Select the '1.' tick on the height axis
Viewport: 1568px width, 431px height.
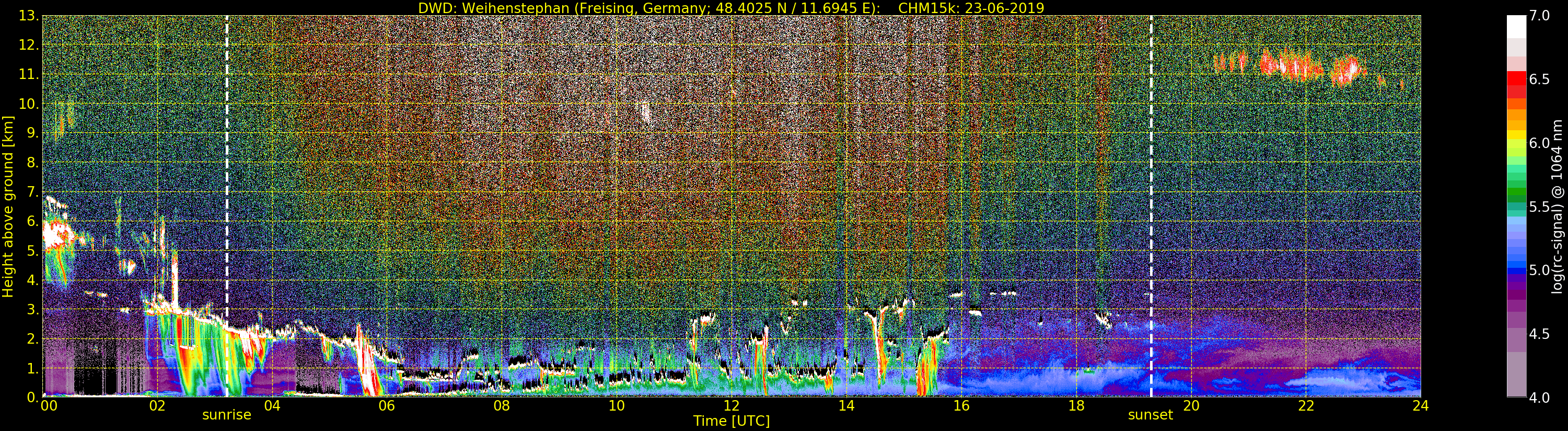[x=32, y=367]
